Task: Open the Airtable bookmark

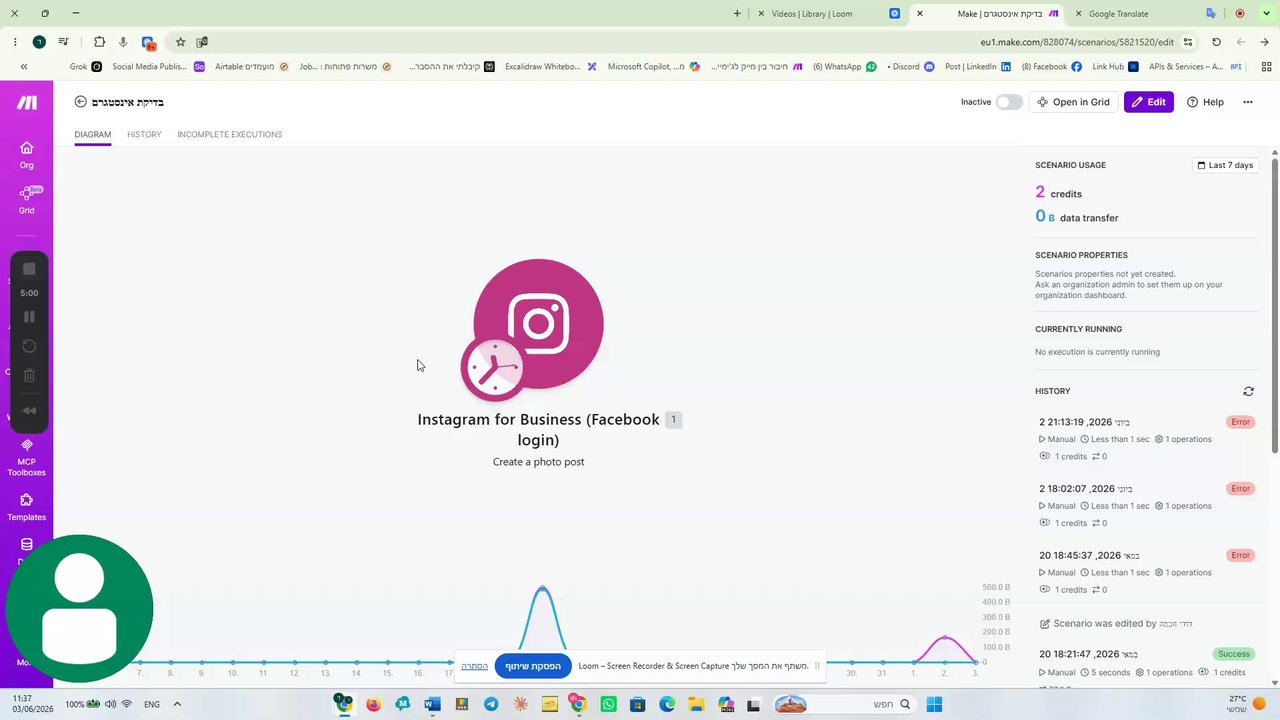Action: click(252, 67)
